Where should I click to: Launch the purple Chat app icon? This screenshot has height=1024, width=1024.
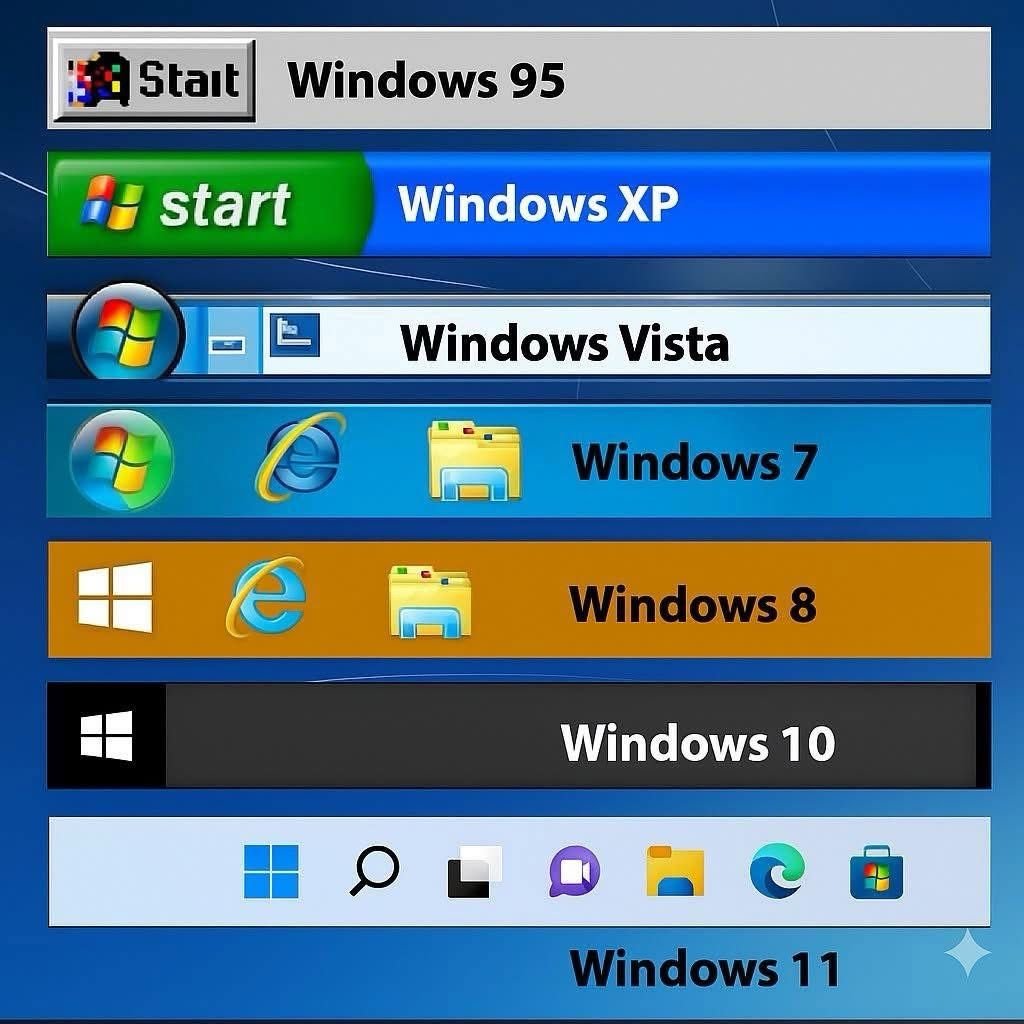pyautogui.click(x=574, y=871)
